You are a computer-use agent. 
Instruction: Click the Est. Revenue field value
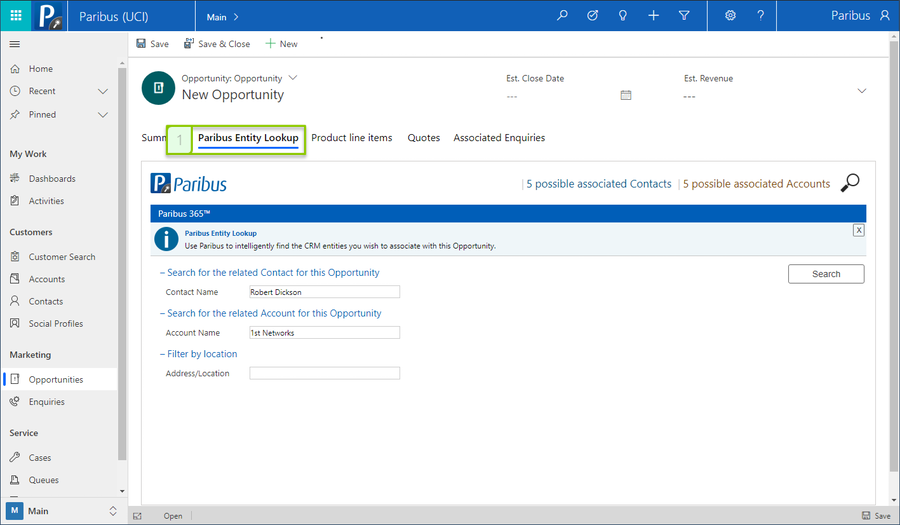tap(689, 96)
